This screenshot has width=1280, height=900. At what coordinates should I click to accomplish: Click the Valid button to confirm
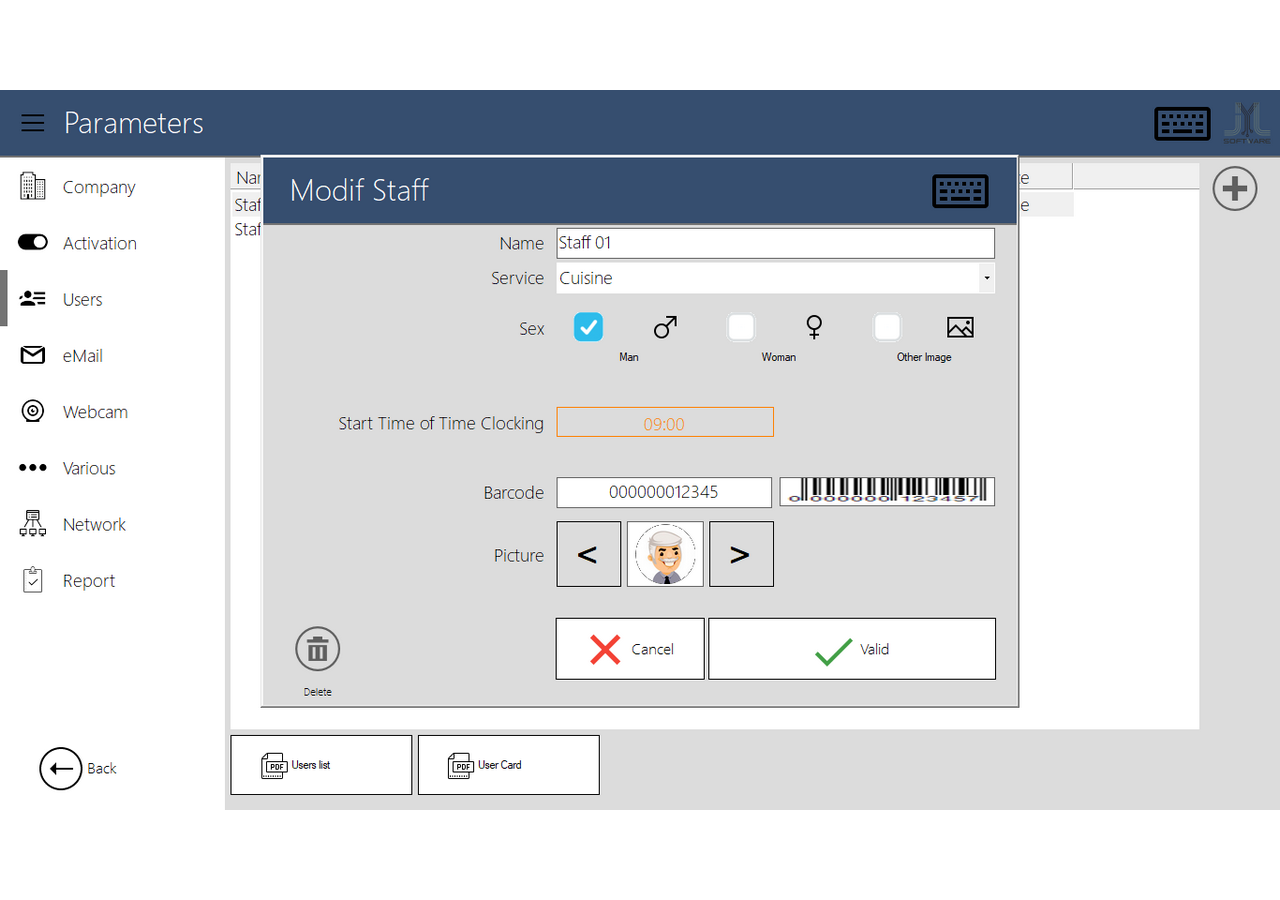[852, 649]
